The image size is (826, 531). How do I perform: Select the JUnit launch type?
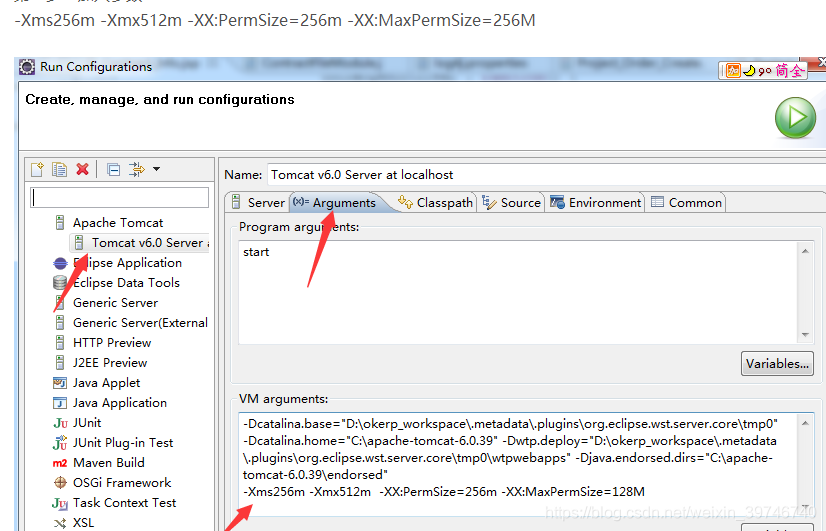87,423
